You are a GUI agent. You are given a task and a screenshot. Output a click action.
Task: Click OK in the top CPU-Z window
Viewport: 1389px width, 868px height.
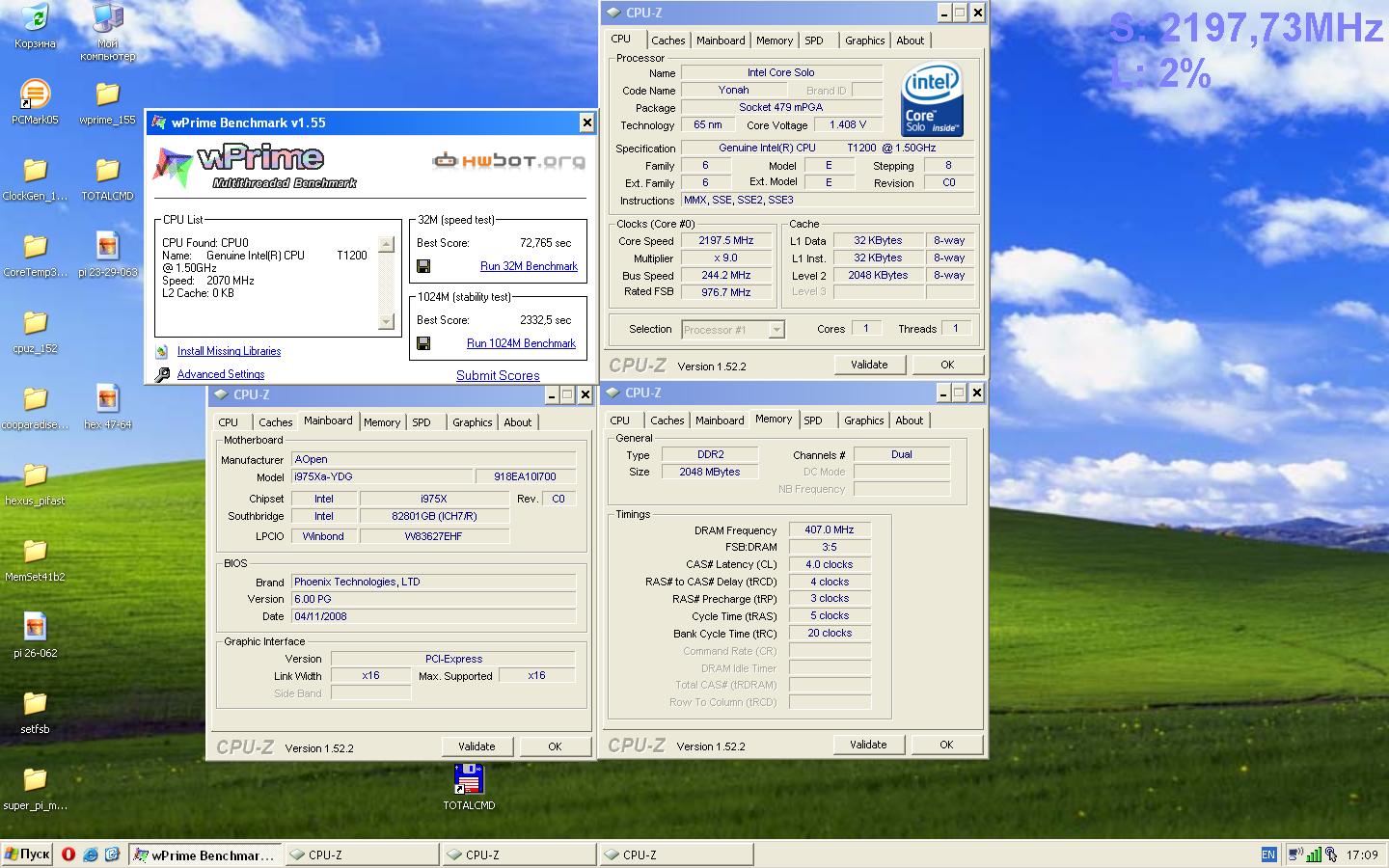[947, 365]
